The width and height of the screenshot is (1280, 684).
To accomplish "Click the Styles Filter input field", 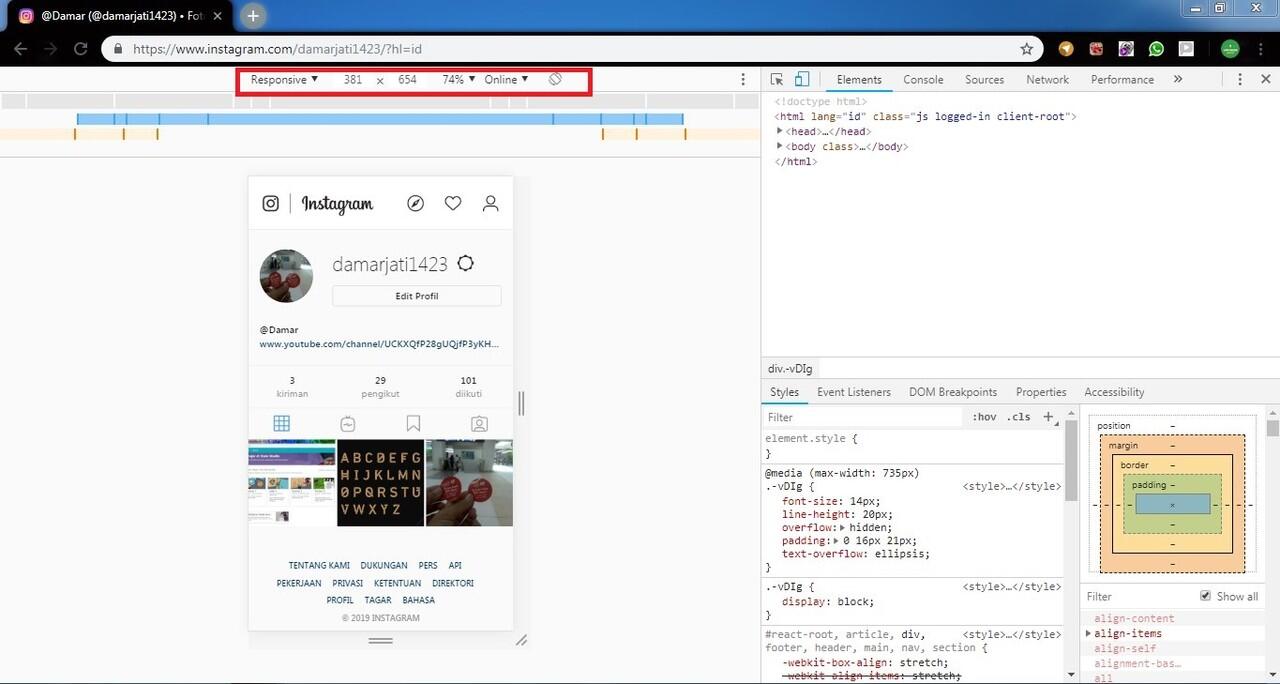I will coord(864,417).
